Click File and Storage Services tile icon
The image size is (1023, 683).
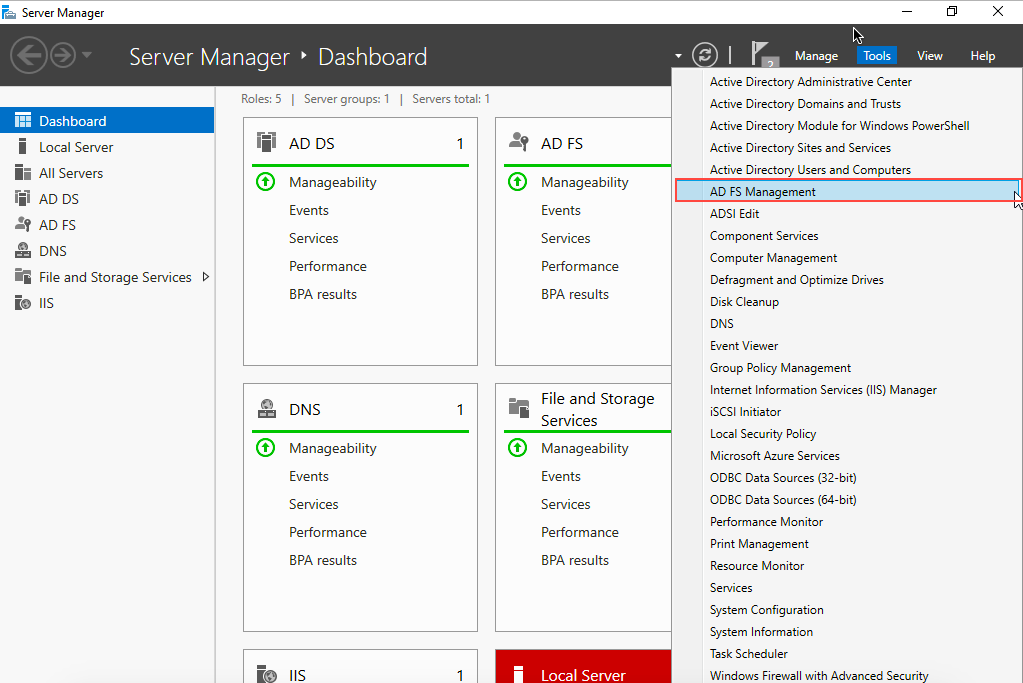pyautogui.click(x=519, y=408)
